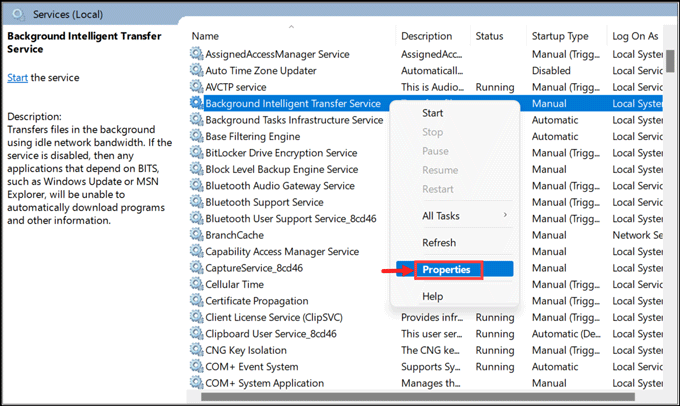The image size is (680, 406).
Task: Click the gear icon beside Auto Time Zone Updater
Action: click(196, 70)
